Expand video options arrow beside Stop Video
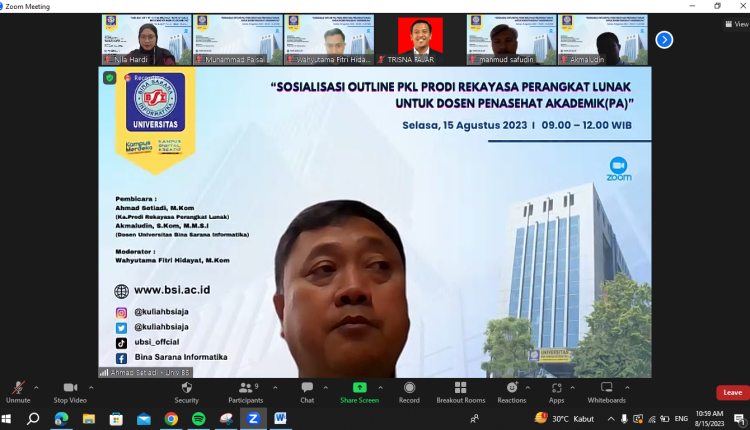 pos(91,388)
